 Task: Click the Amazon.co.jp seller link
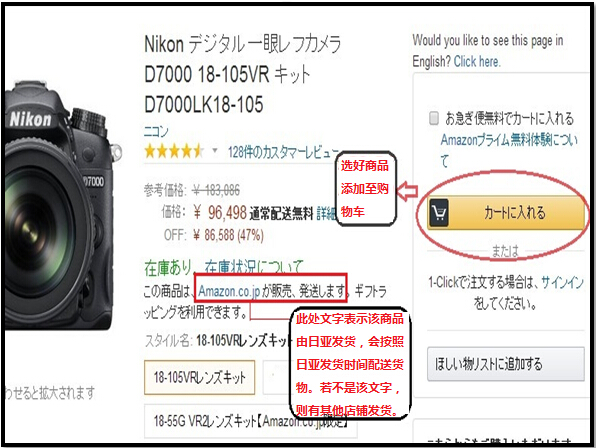tap(229, 291)
